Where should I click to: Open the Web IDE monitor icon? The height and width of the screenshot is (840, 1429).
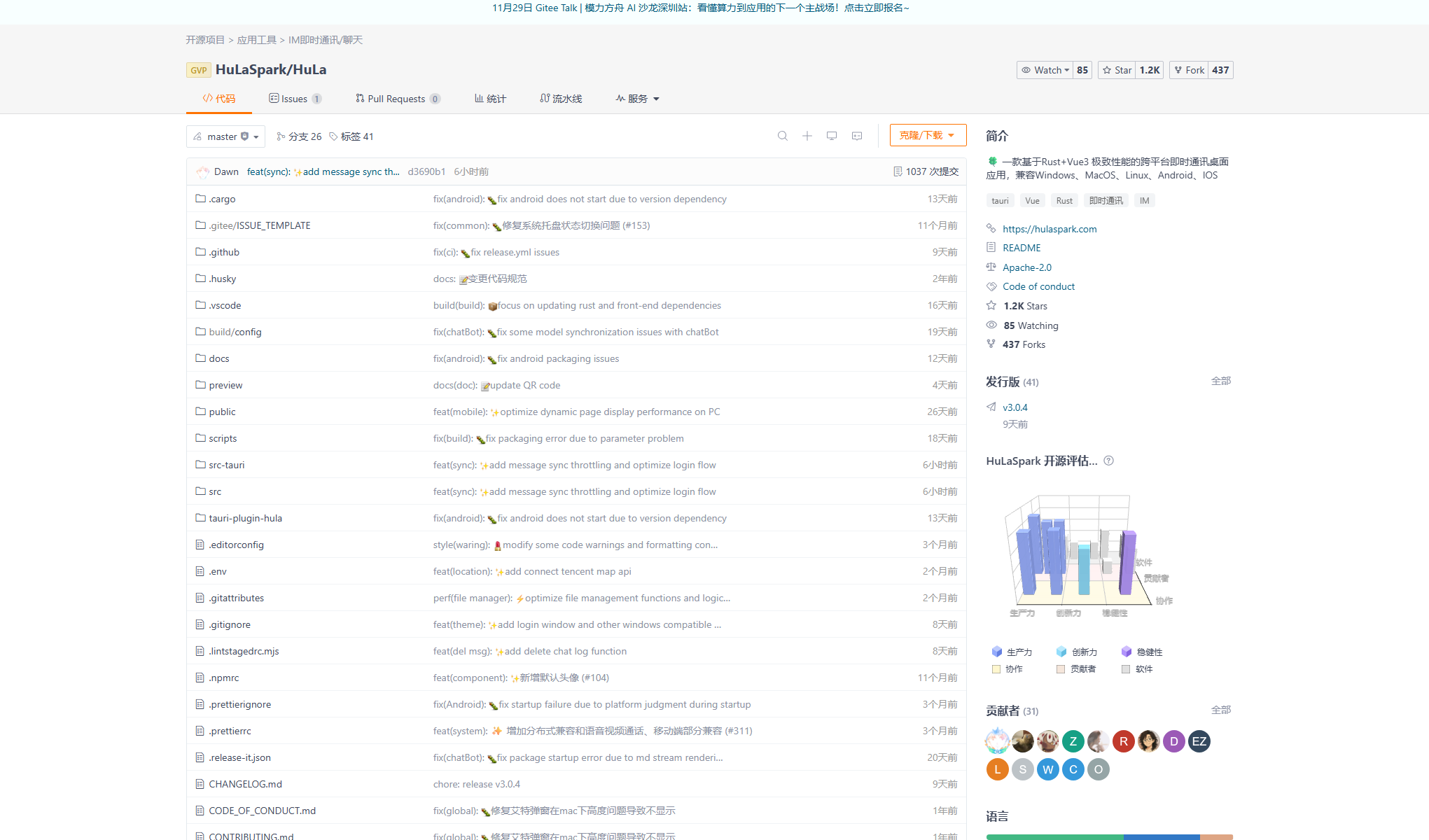tap(831, 136)
